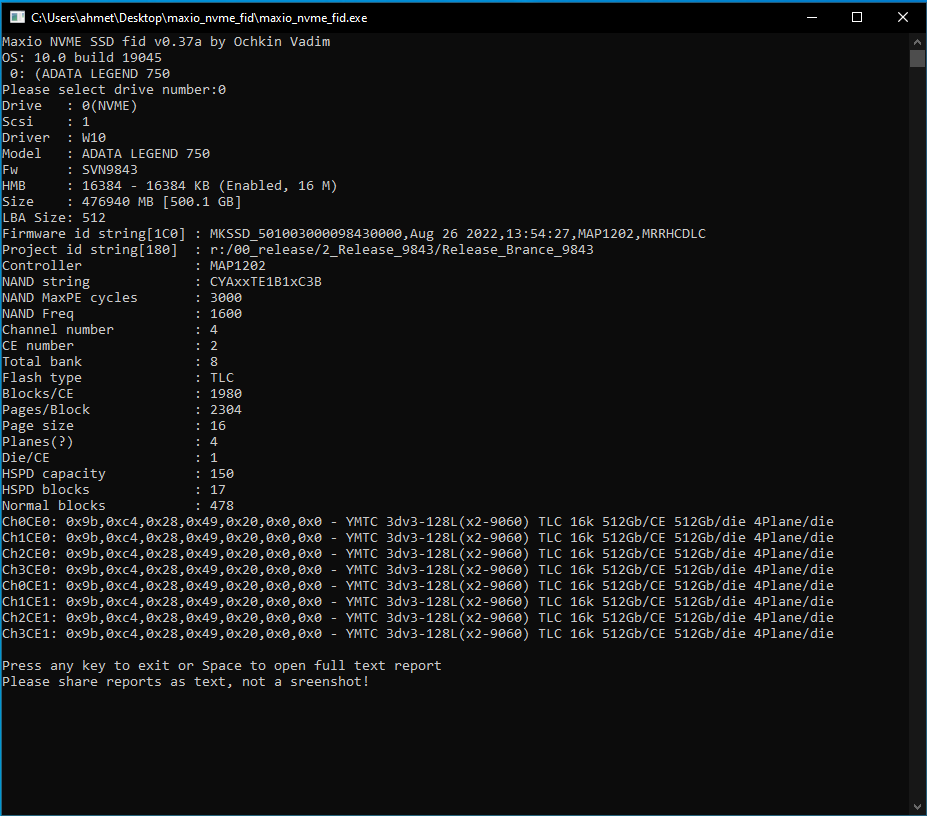
Task: Click 'Please share reports as text' line
Action: point(186,681)
